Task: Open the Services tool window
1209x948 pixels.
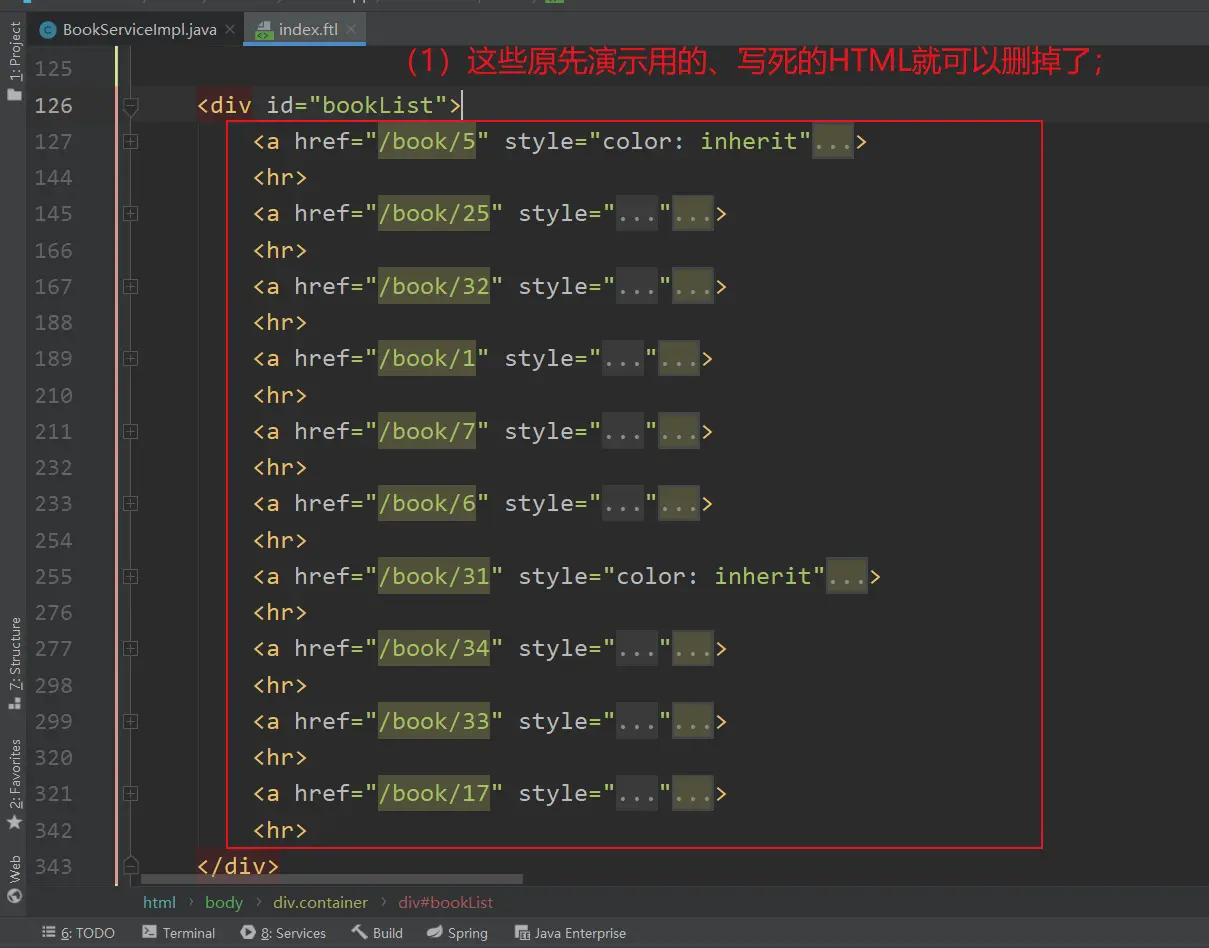Action: tap(283, 933)
